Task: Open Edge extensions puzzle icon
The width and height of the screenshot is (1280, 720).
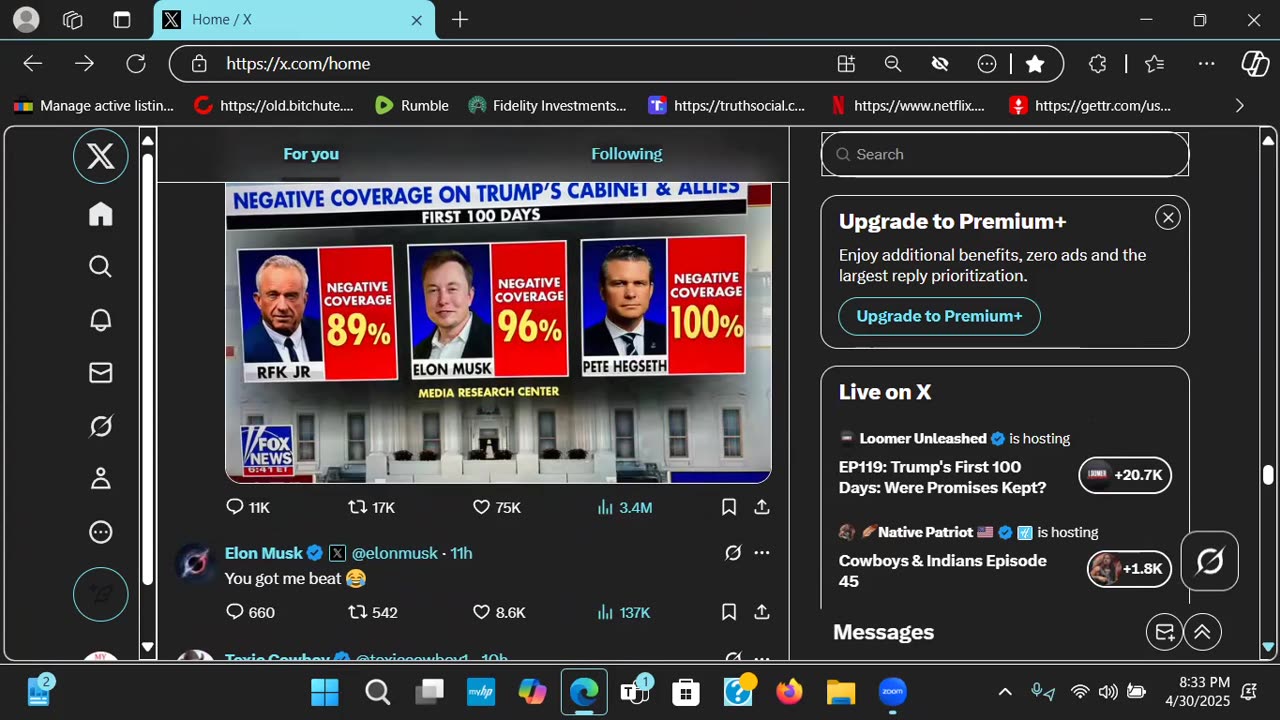Action: 1097,64
